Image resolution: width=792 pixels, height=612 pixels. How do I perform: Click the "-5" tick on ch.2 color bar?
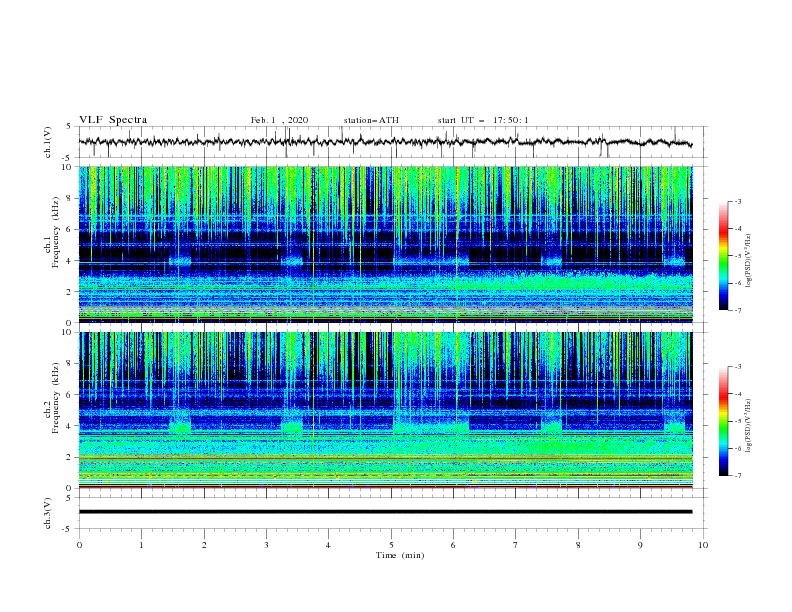[x=737, y=421]
